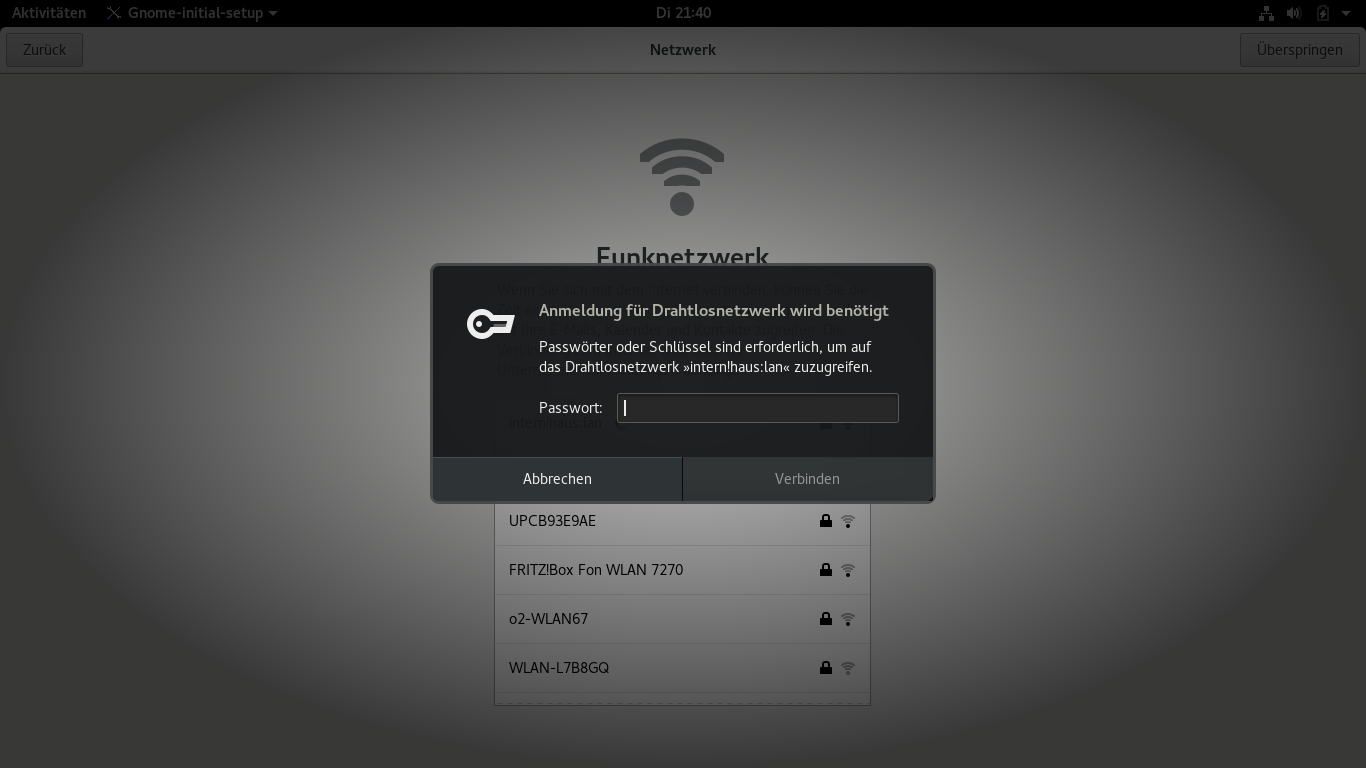The image size is (1366, 768).
Task: Open the Gnome-initial-setup app menu
Action: (x=192, y=13)
